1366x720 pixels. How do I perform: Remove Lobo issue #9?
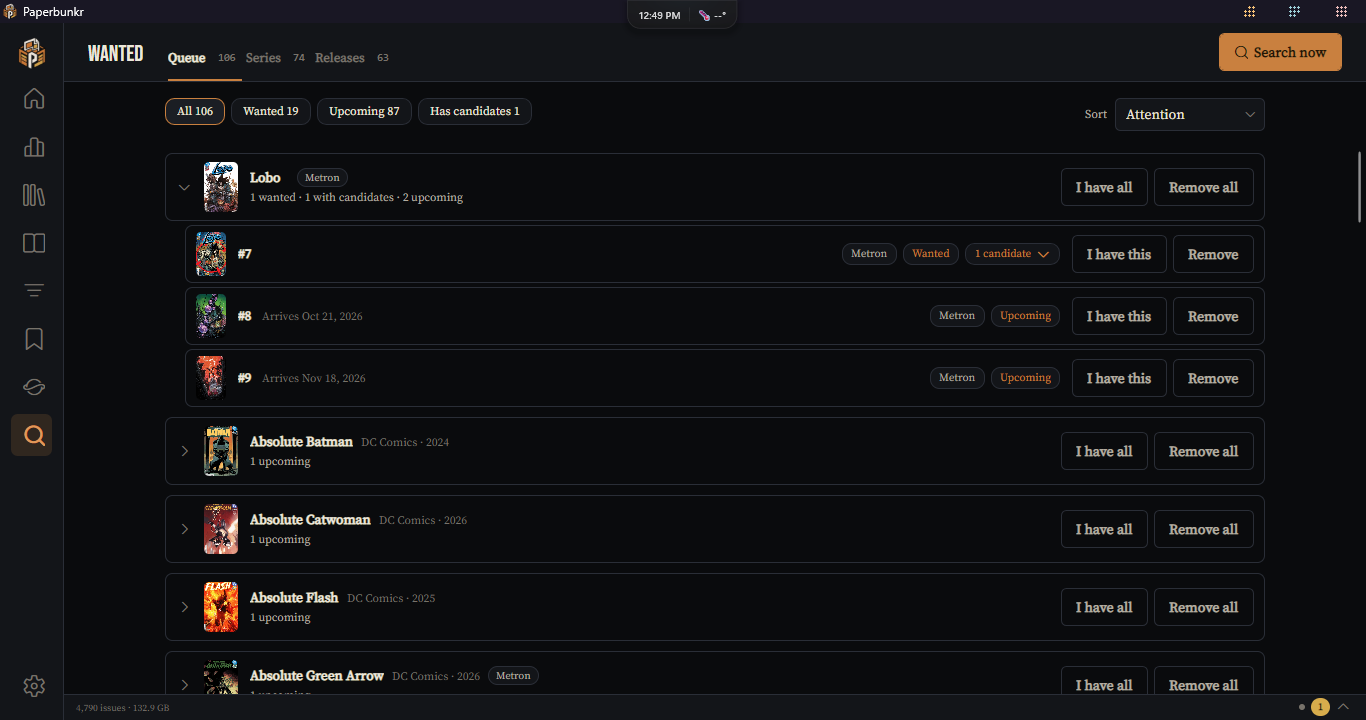1213,378
